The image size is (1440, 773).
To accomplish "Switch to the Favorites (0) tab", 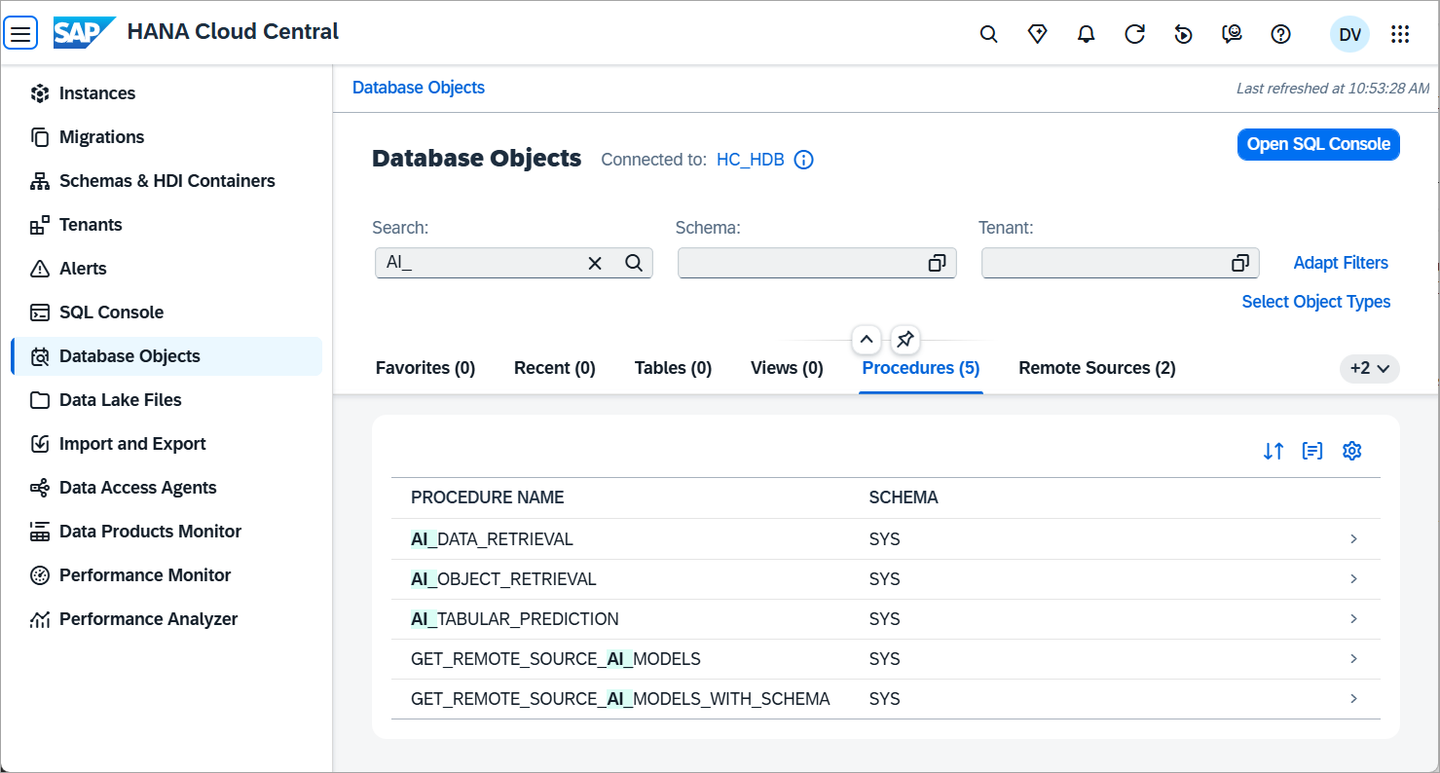I will pyautogui.click(x=425, y=368).
